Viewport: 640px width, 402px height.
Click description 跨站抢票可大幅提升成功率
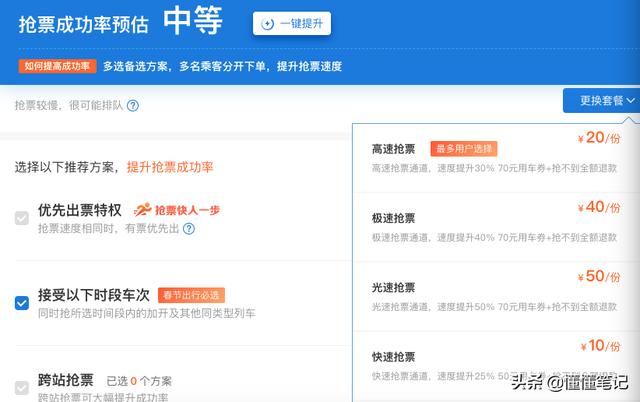click(103, 398)
